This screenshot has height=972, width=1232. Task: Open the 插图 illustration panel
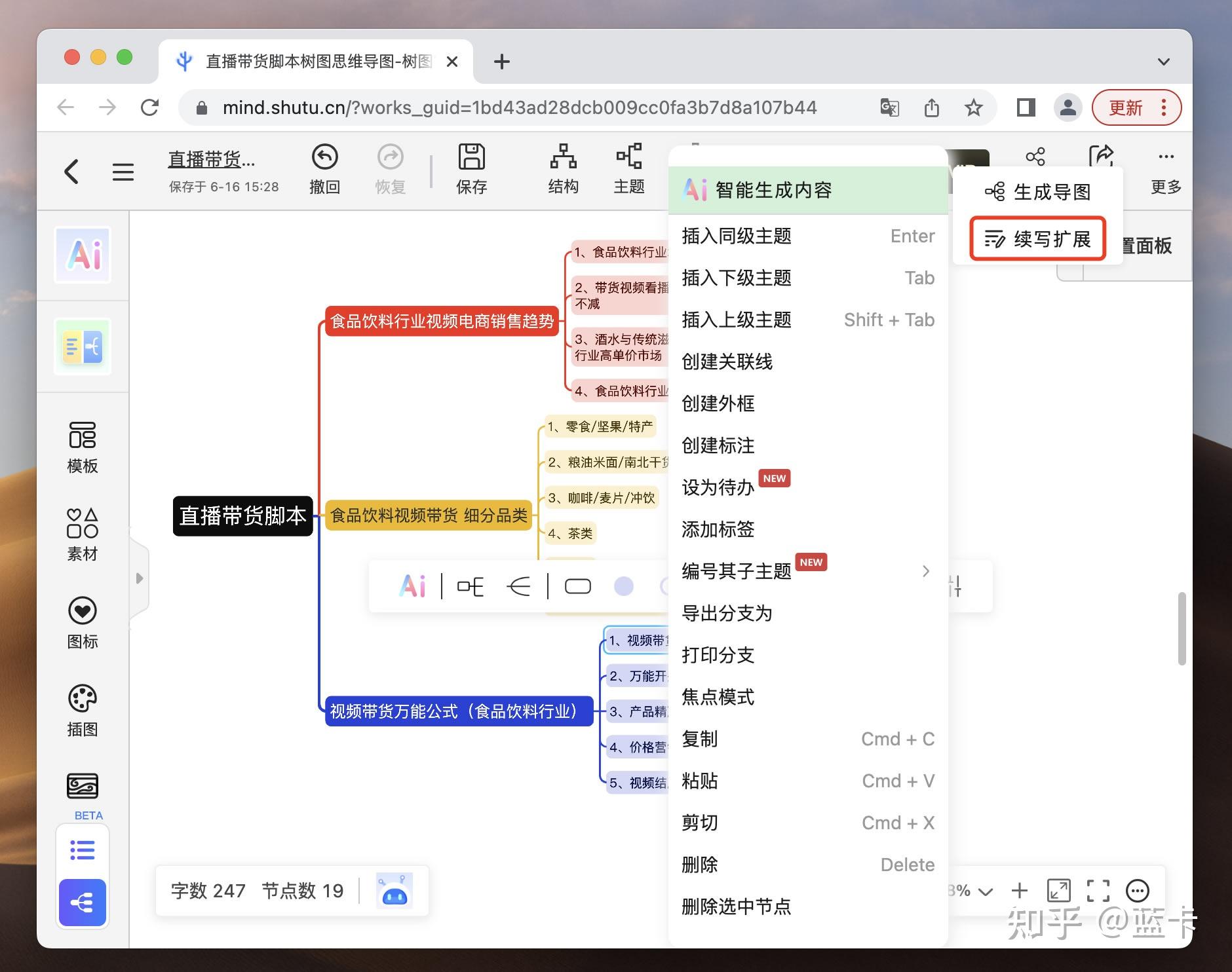click(82, 711)
